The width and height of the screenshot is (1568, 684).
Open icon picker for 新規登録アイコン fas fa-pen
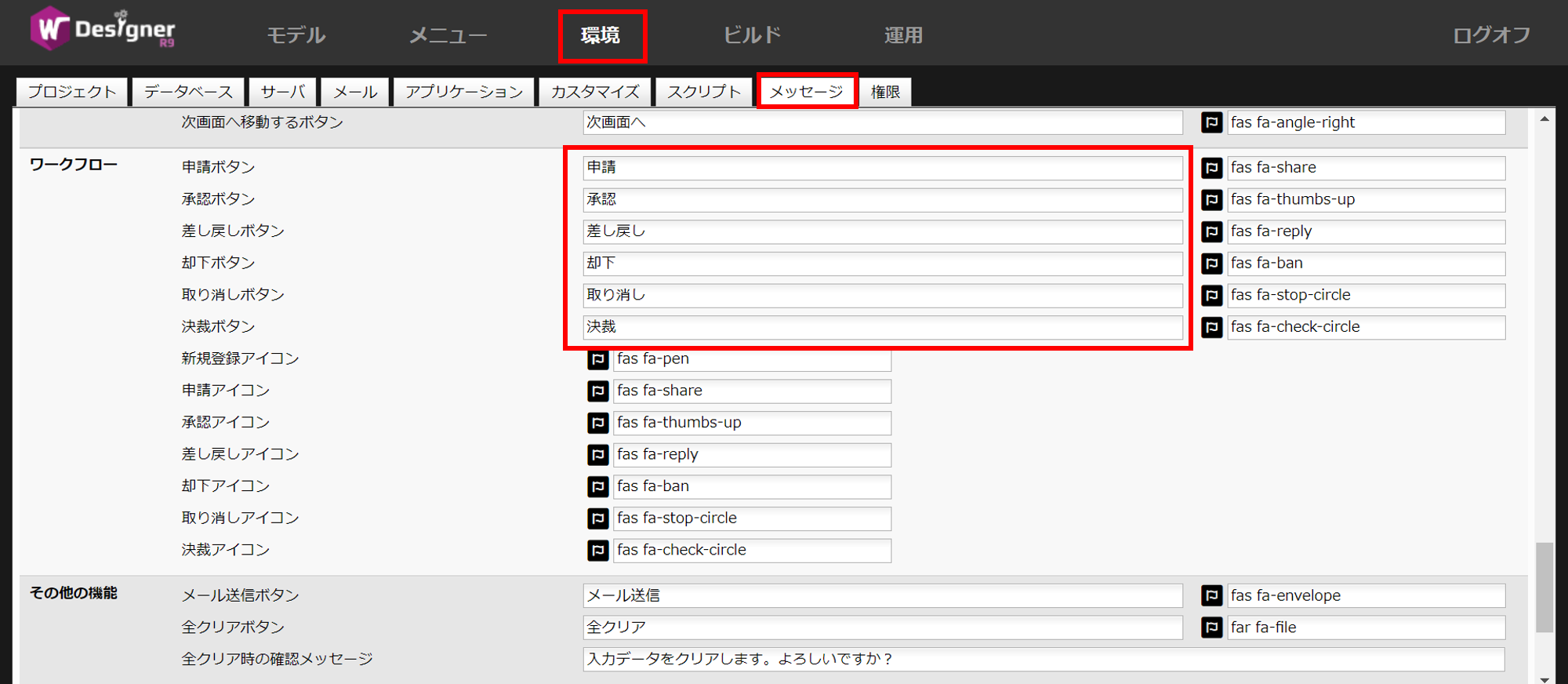(597, 359)
